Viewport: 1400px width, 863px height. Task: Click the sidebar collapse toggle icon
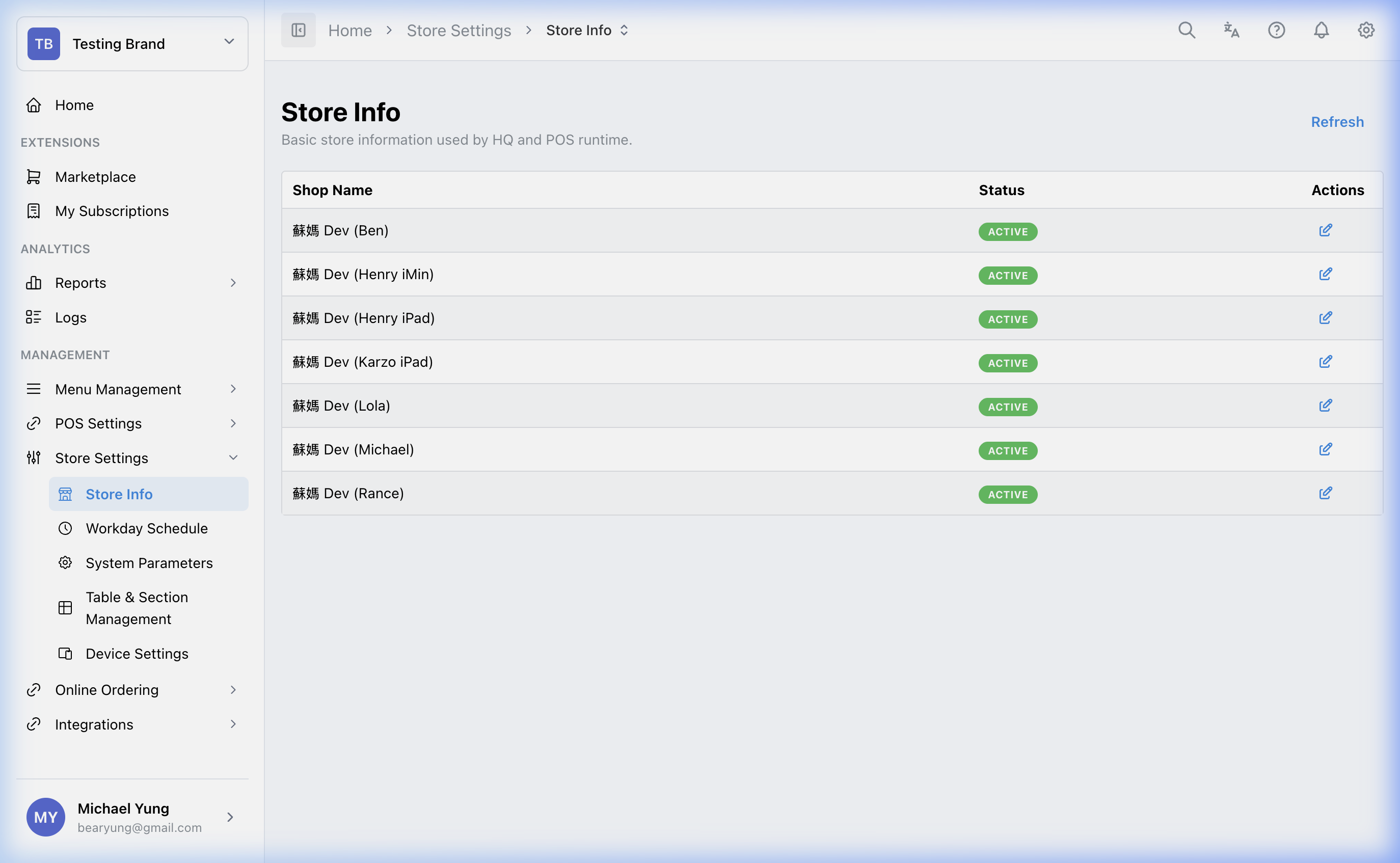pyautogui.click(x=298, y=30)
